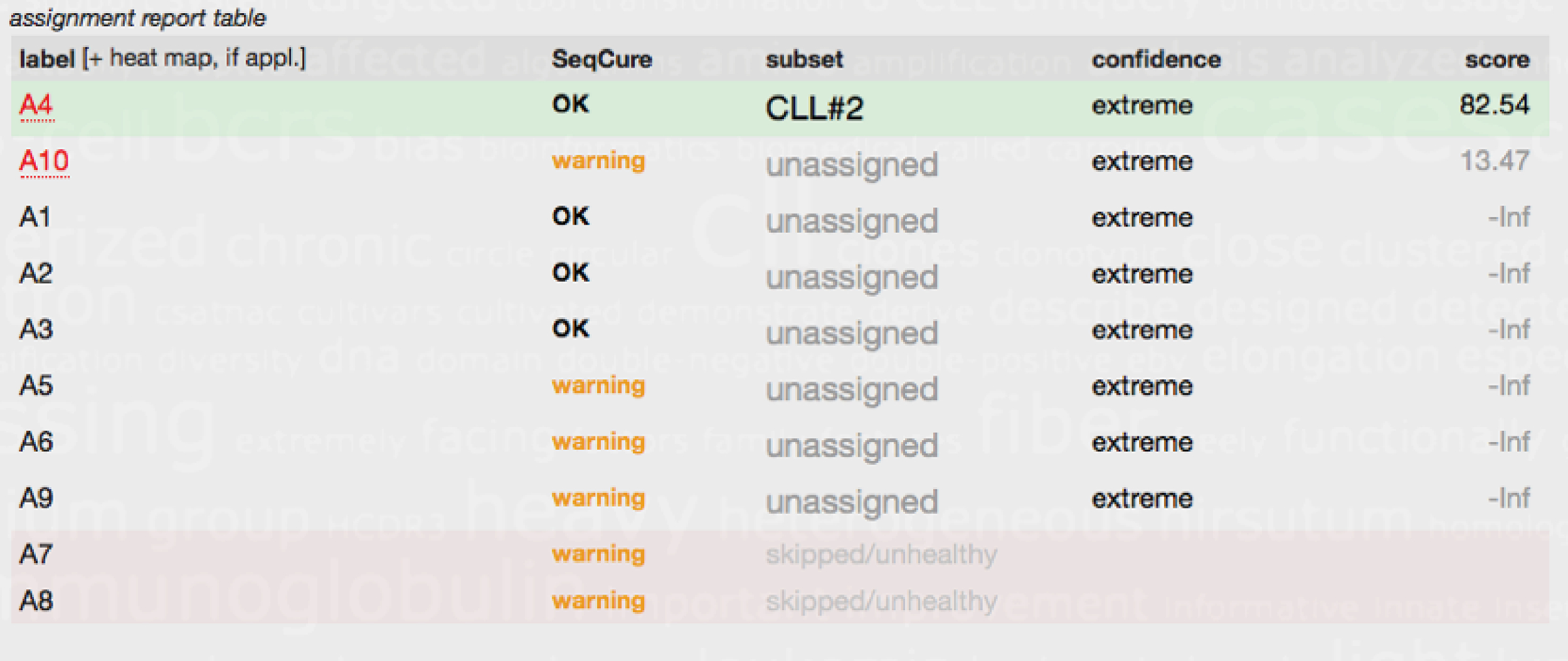This screenshot has height=661, width=1568.
Task: Select the A3 row label
Action: 36,330
